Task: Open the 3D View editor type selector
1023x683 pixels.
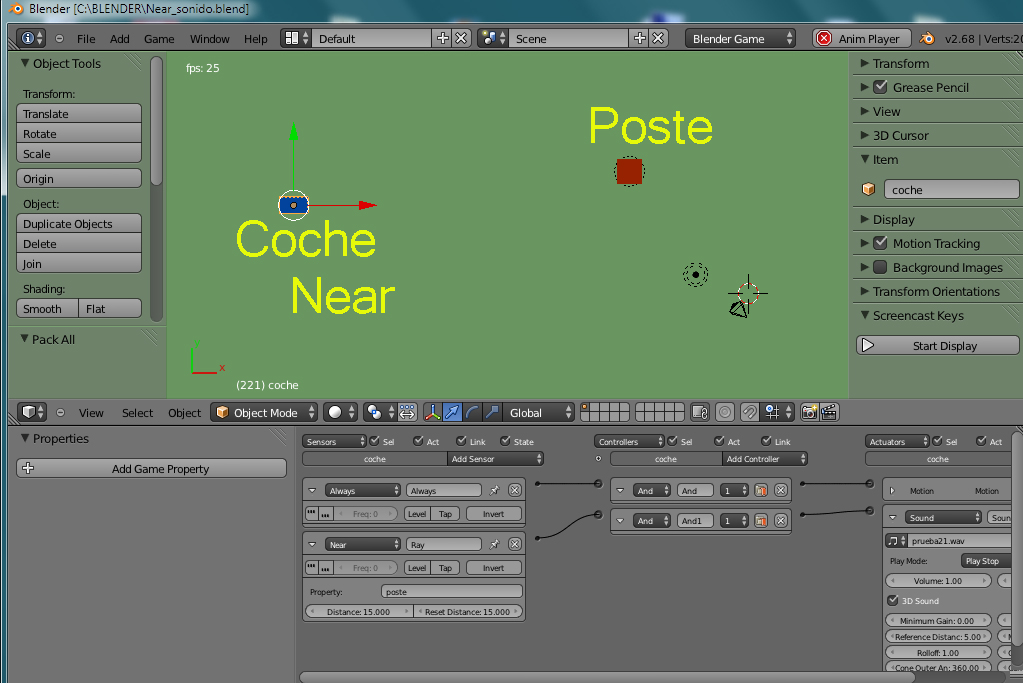Action: (31, 412)
